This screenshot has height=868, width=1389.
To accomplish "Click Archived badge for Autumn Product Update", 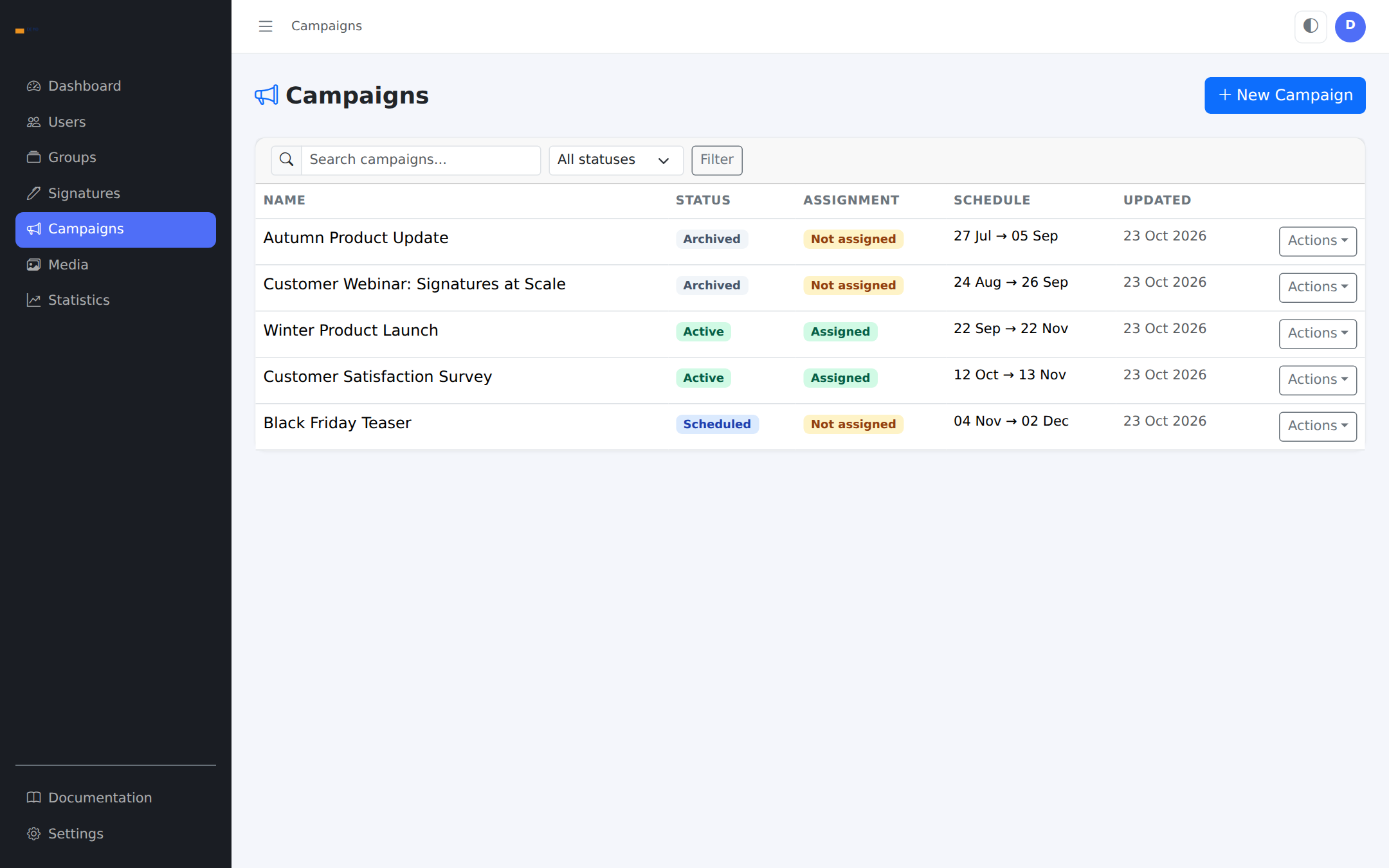I will 712,239.
